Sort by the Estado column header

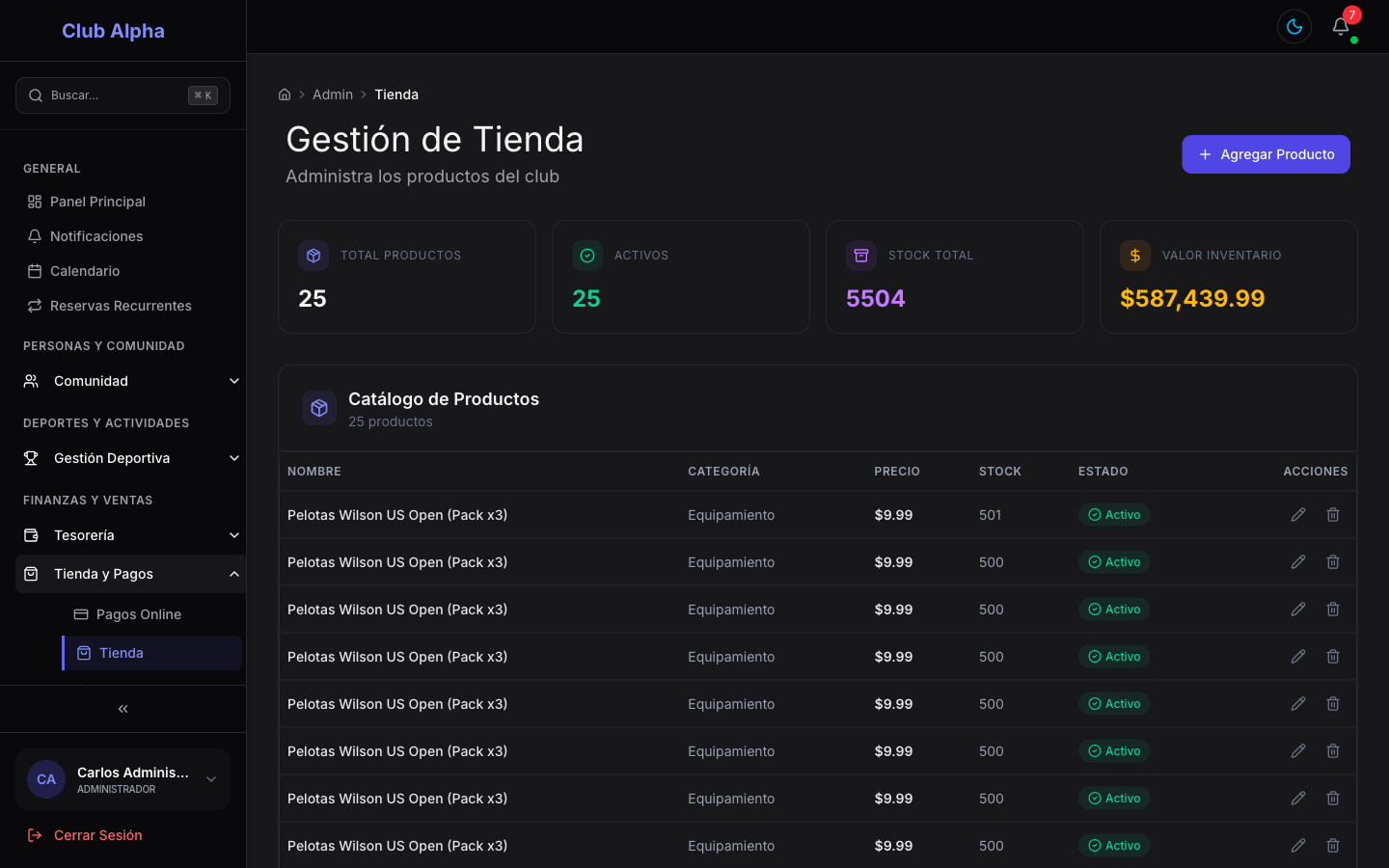coord(1103,472)
